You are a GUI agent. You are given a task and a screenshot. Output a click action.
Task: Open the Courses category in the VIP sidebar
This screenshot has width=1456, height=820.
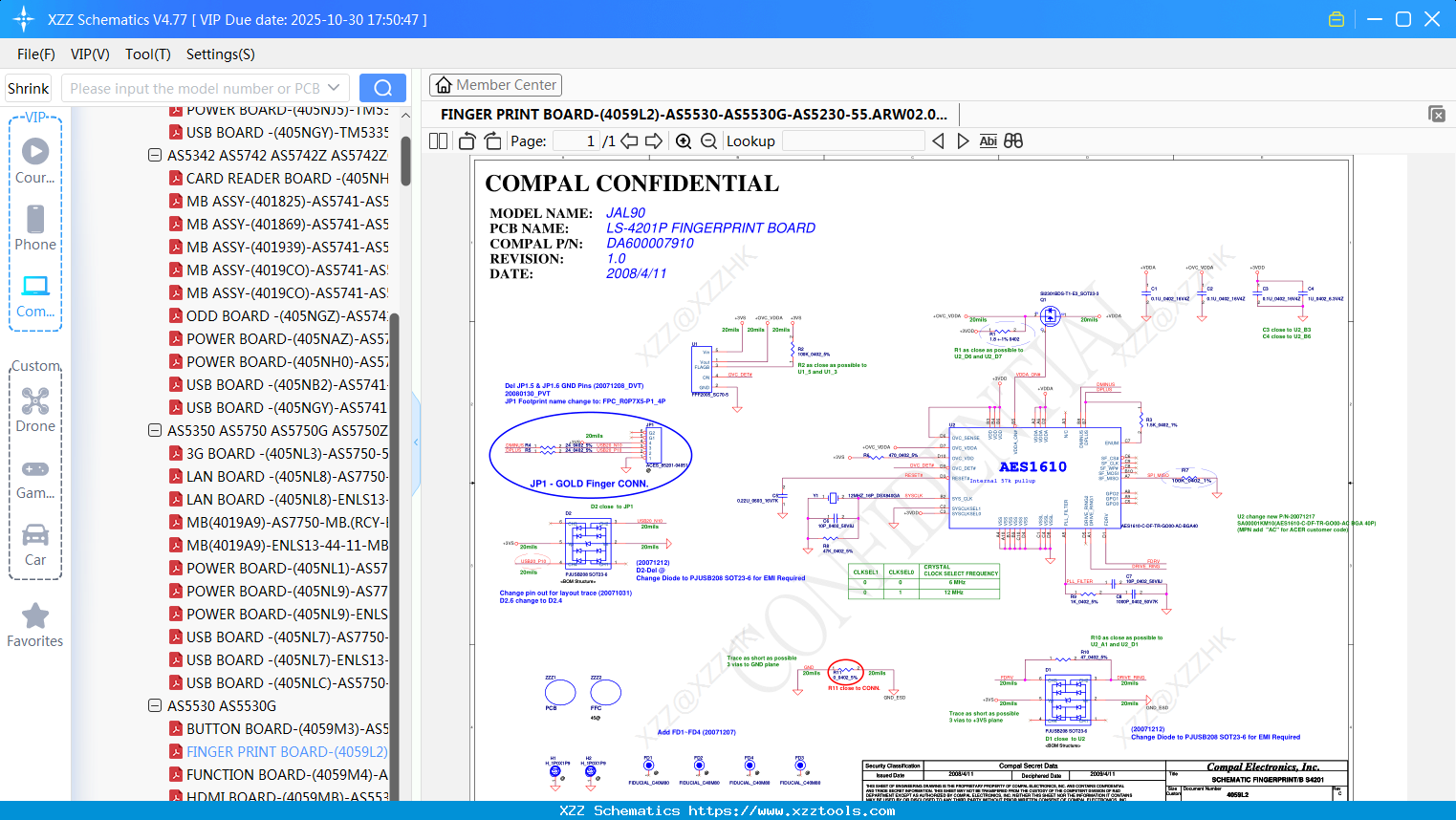click(35, 161)
